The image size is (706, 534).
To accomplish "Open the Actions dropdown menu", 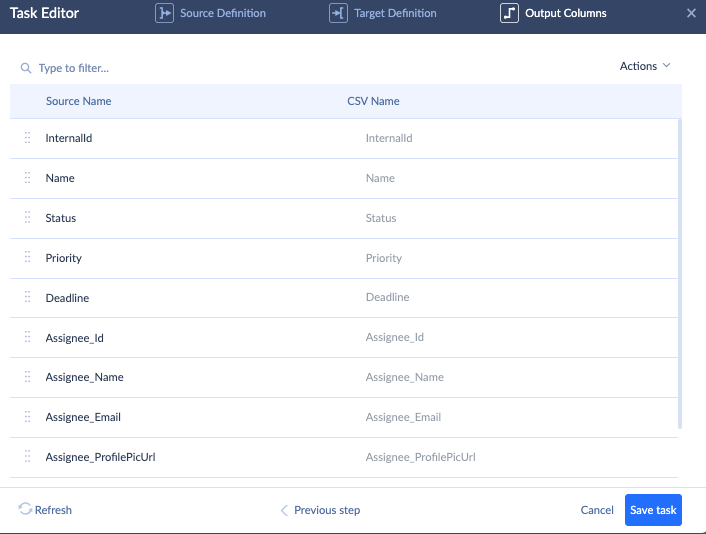I will click(645, 66).
